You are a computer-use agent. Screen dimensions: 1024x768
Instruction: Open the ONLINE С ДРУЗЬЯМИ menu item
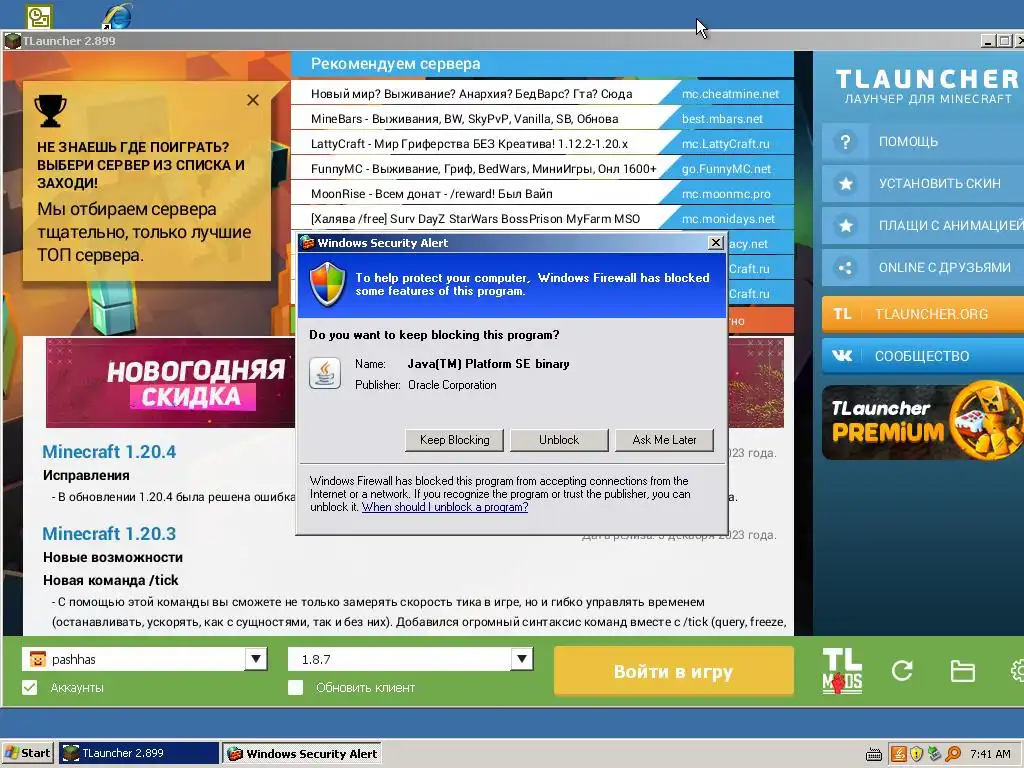coord(923,268)
